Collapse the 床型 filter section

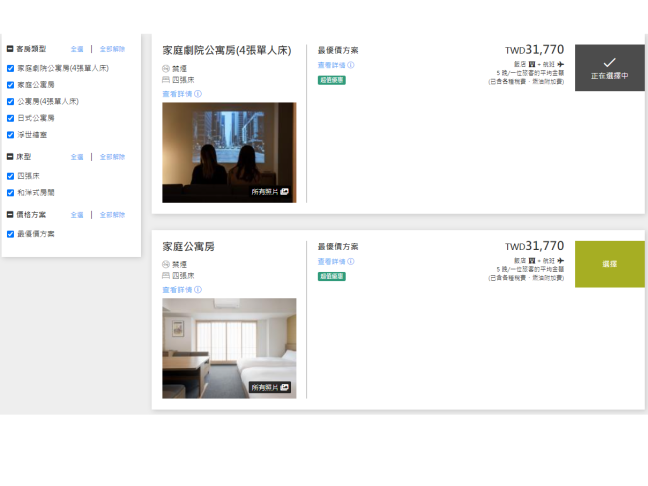(x=10, y=157)
